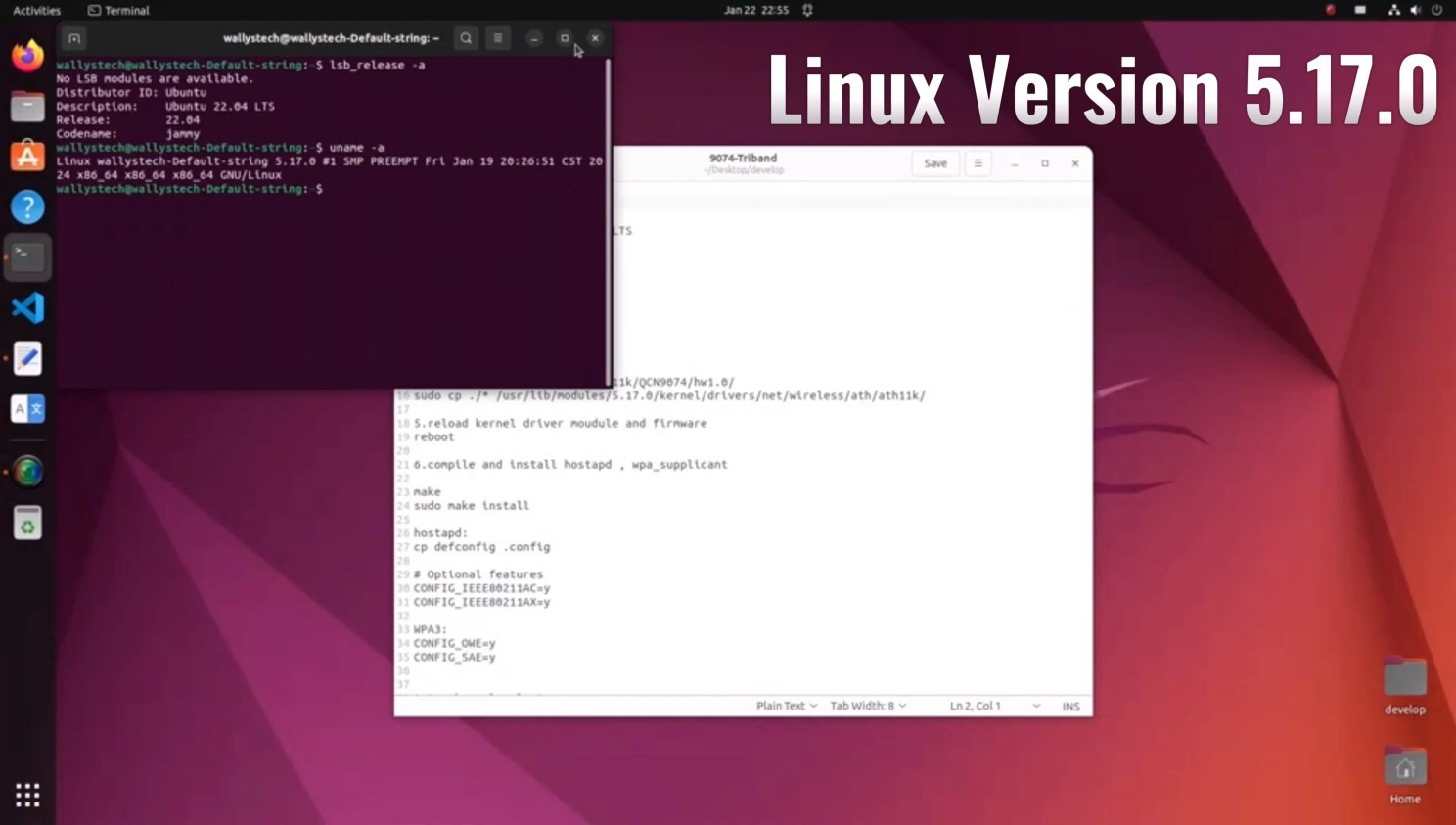Screen dimensions: 1456x825
Task: Click the CONFIG_IEEE80211AC=y line
Action: click(481, 588)
